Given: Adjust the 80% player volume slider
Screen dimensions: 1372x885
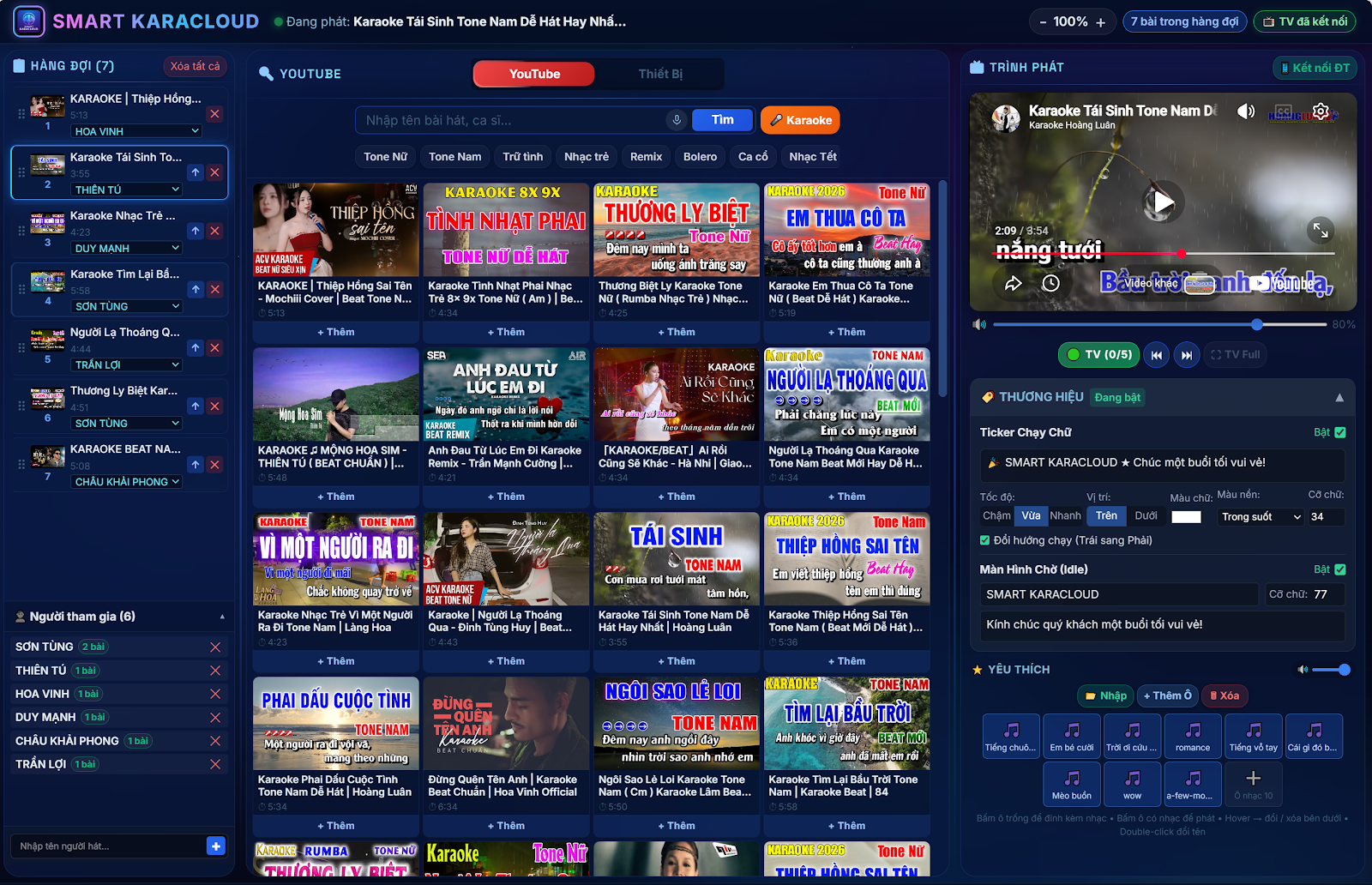Looking at the screenshot, I should (x=1159, y=324).
